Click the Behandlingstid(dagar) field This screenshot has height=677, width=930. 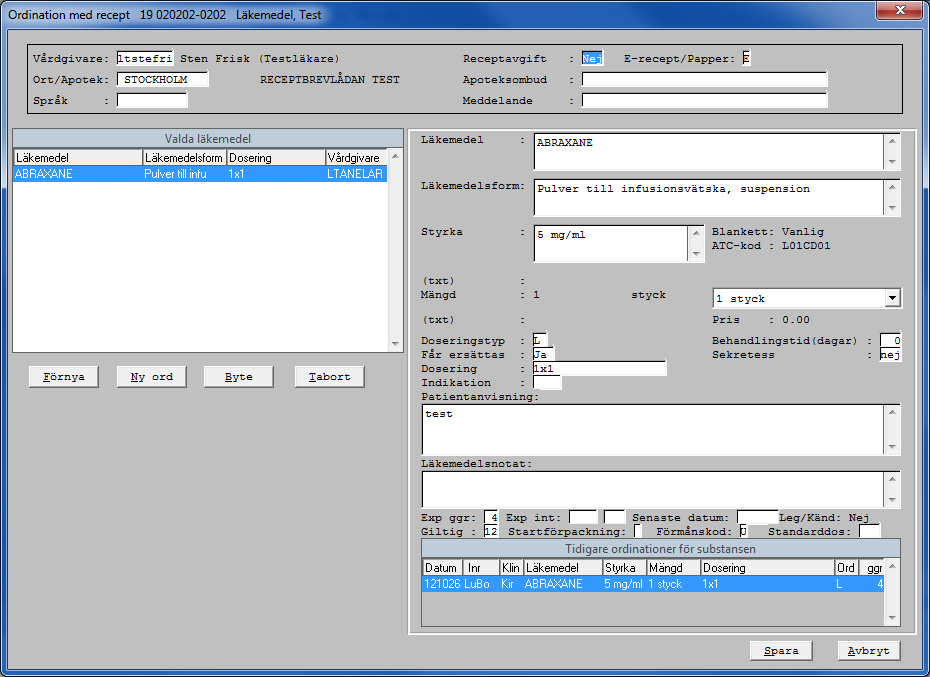pyautogui.click(x=890, y=341)
